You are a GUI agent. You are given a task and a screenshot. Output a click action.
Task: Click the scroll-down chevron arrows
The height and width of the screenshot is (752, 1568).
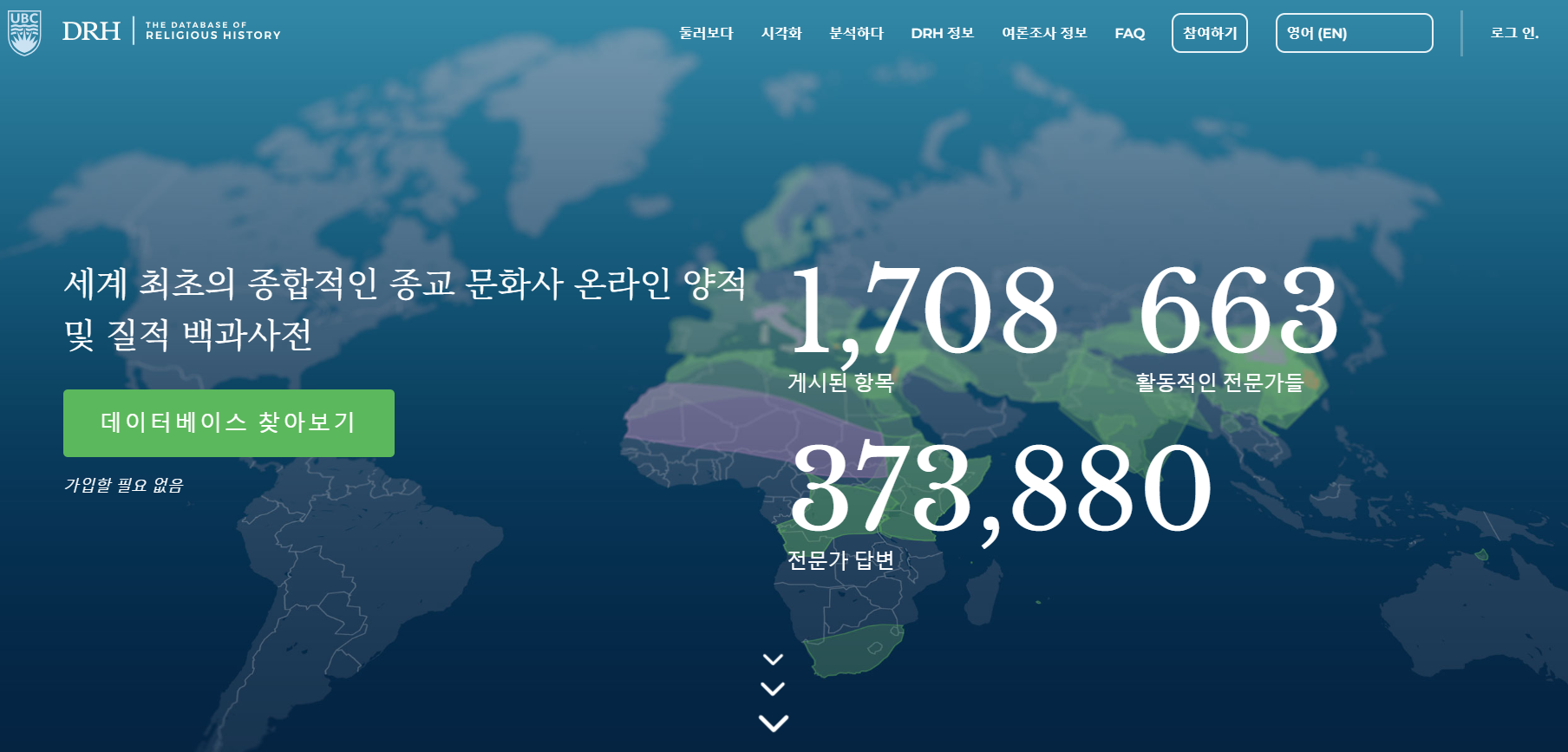point(773,690)
